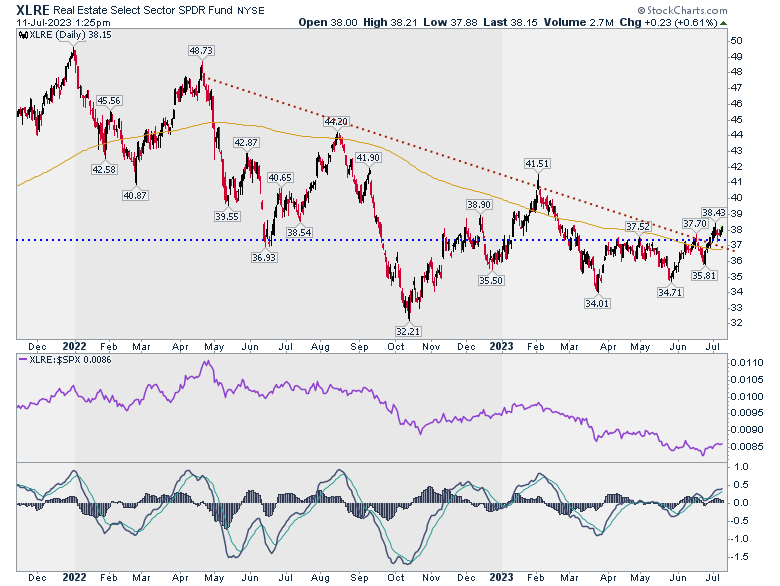Select the Open 38.00 value
Screen dimensions: 780x586
[328, 22]
